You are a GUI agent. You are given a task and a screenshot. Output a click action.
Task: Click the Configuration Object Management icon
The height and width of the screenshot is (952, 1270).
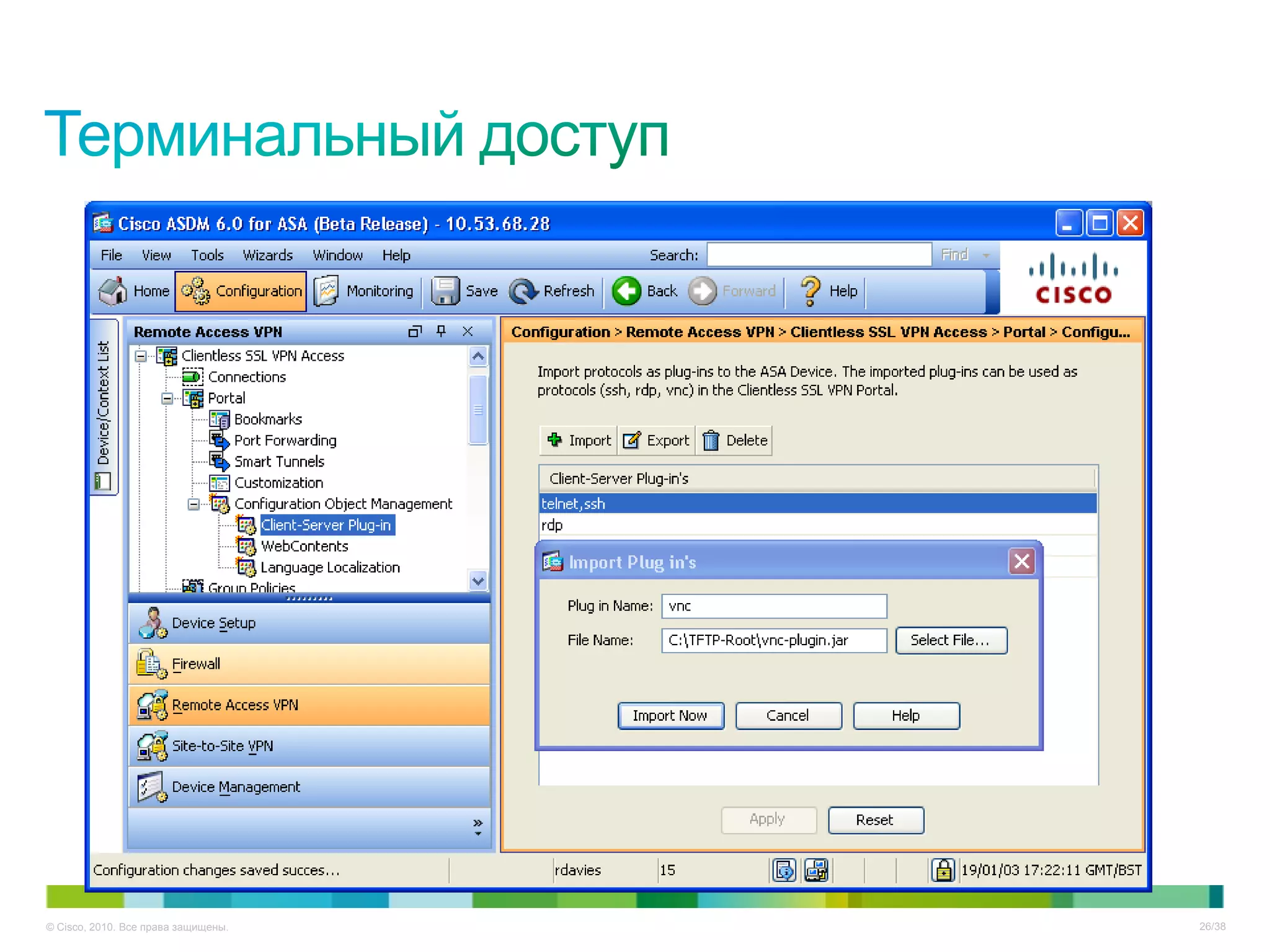click(x=220, y=504)
